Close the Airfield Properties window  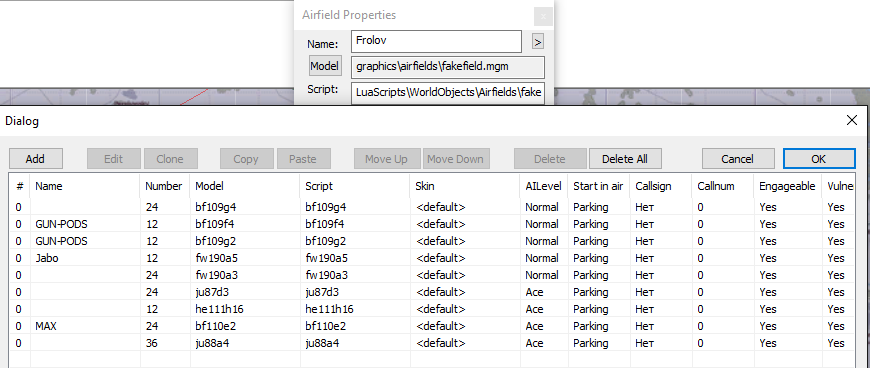543,17
